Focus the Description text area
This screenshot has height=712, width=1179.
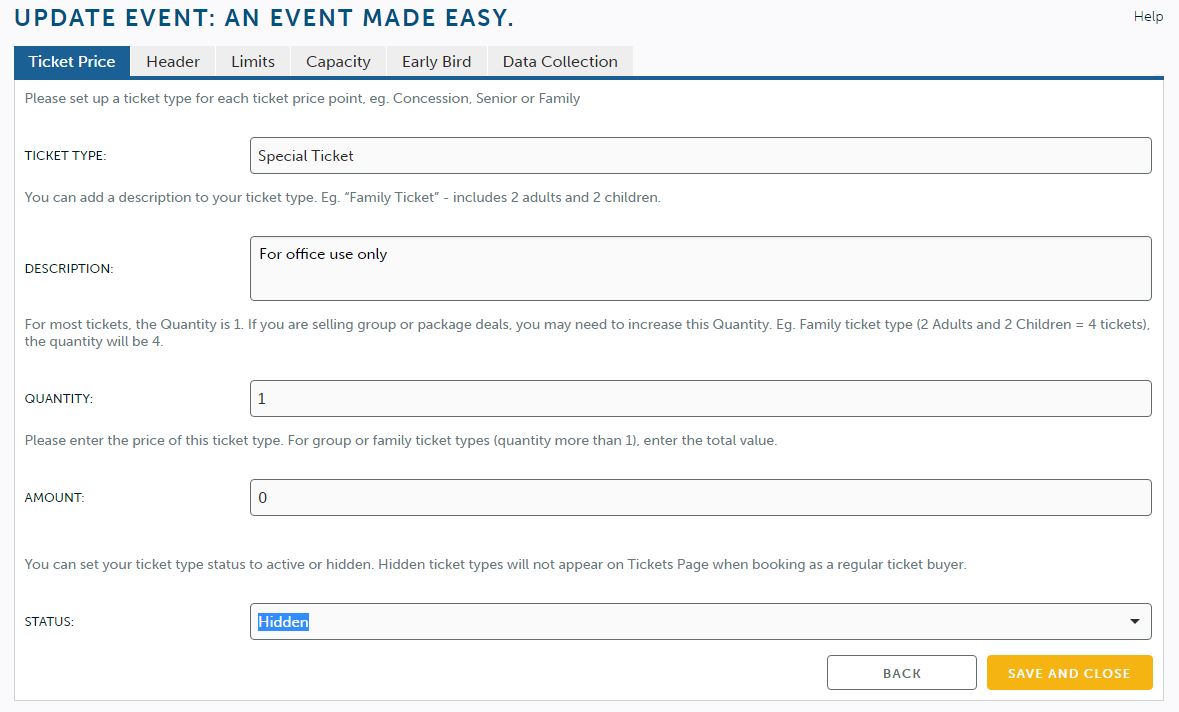[x=701, y=268]
